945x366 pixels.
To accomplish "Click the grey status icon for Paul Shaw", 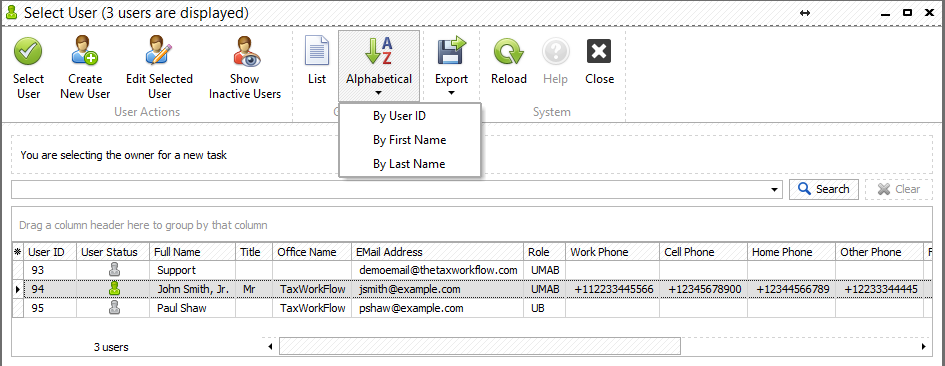I will [114, 308].
